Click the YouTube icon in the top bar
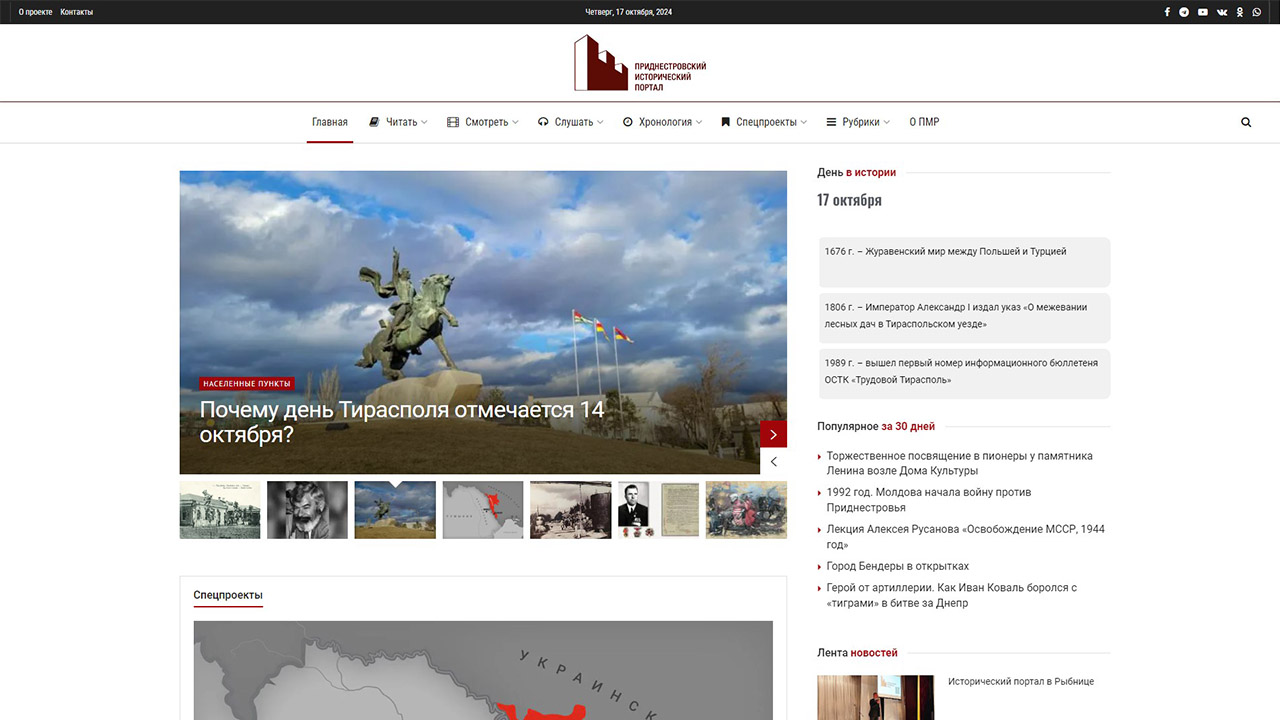 tap(1203, 12)
